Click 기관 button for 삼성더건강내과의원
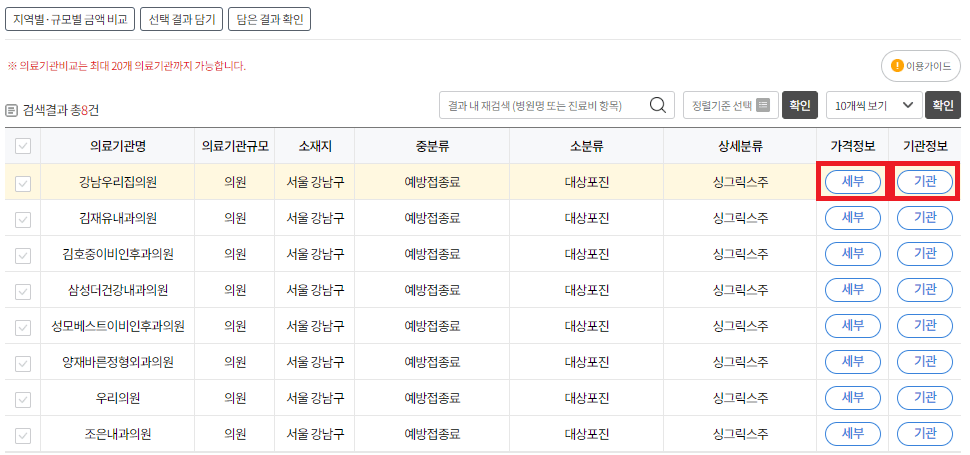970x455 pixels. (925, 291)
